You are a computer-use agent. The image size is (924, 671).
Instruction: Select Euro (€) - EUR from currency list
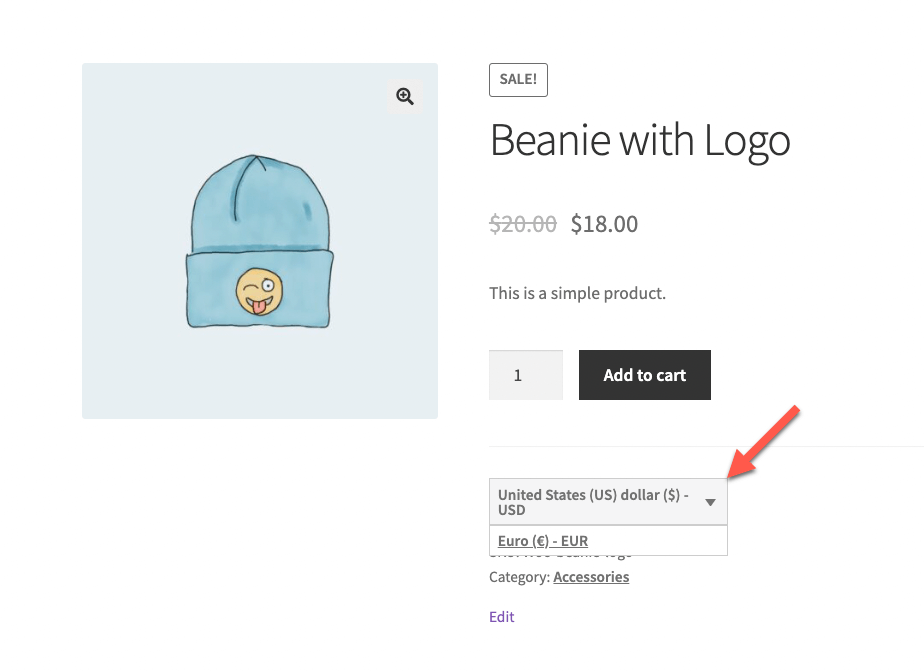pos(542,540)
